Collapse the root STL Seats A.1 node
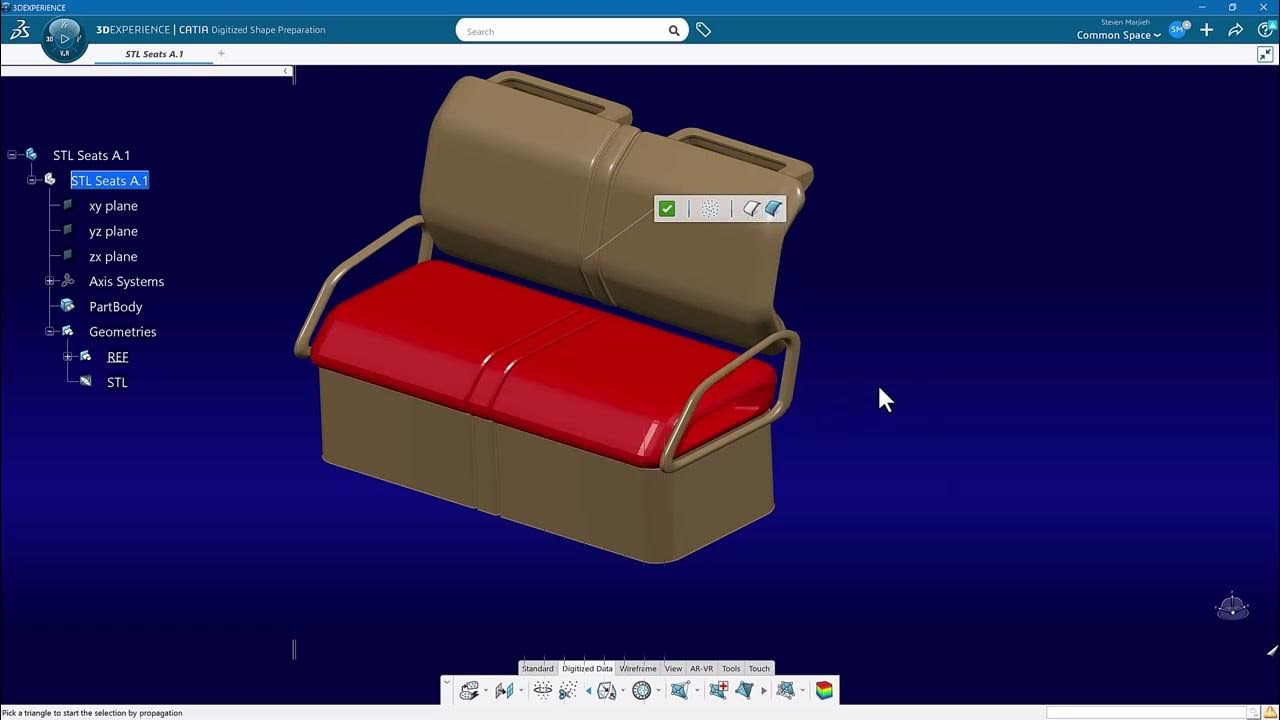1280x720 pixels. point(13,155)
